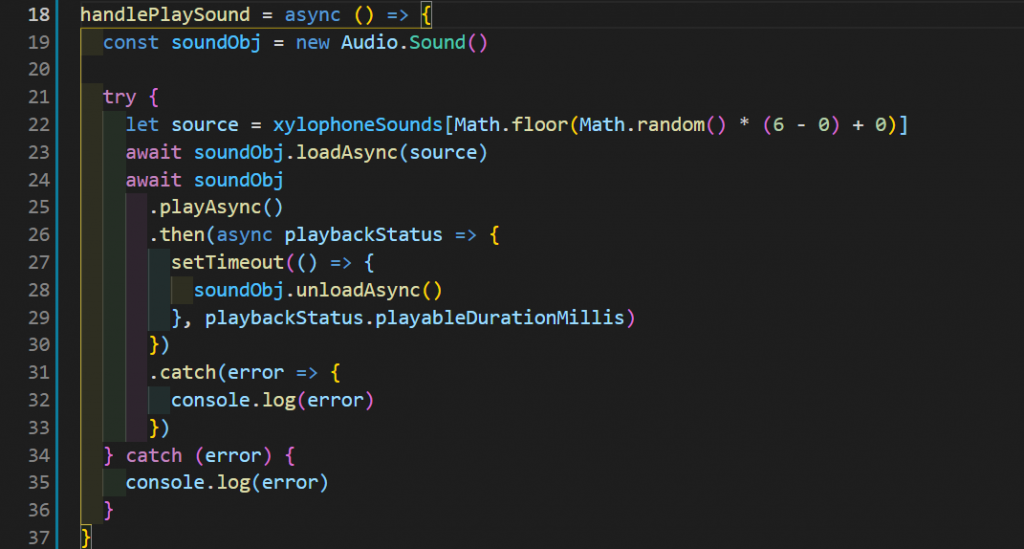
Task: Click line number 37 in the gutter
Action: [39, 539]
